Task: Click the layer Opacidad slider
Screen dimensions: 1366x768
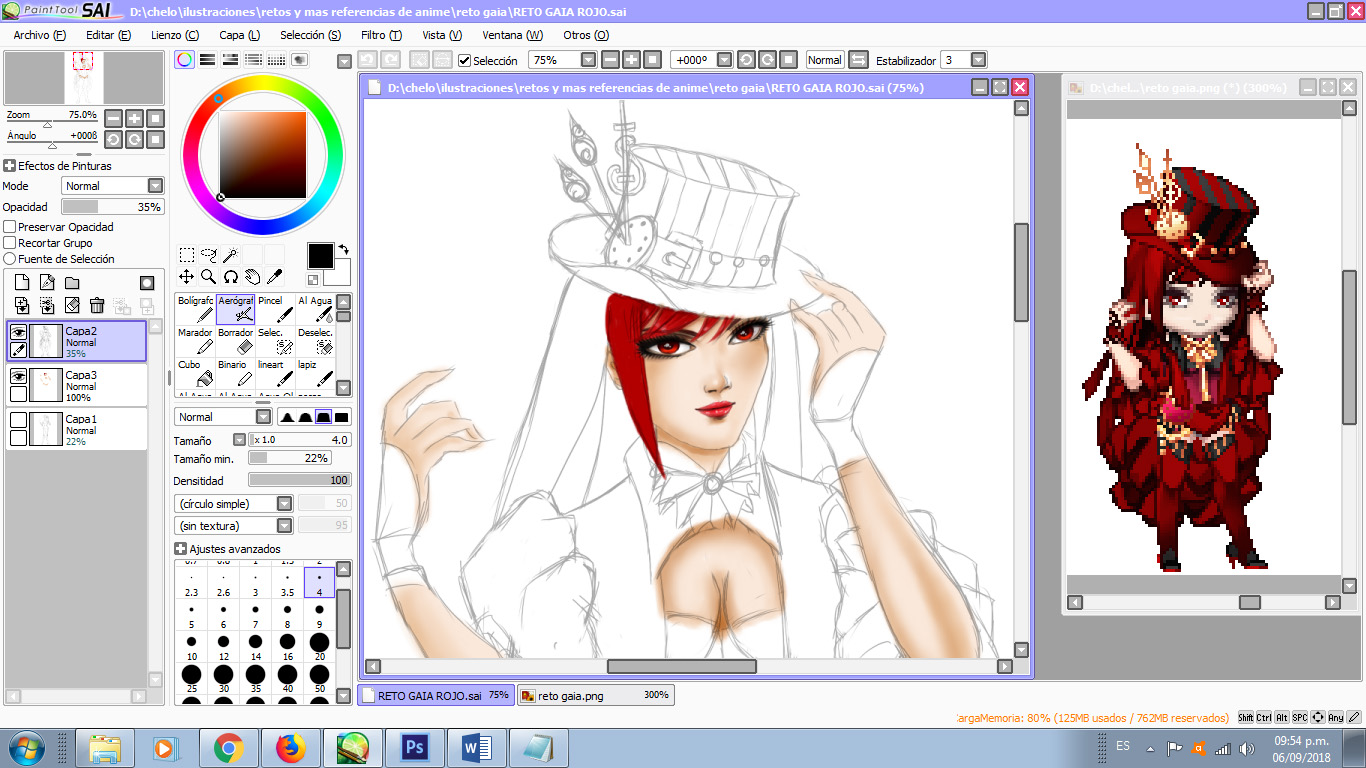Action: 112,207
